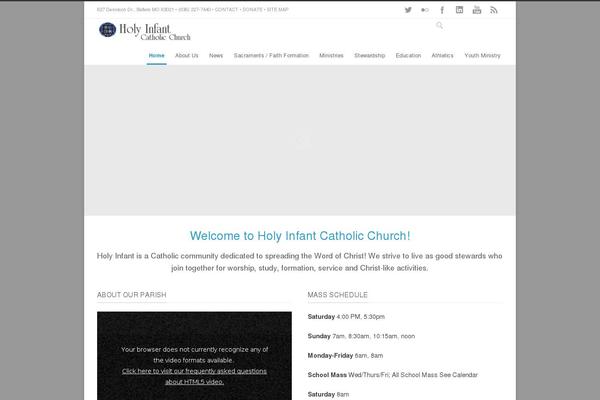Open the YouTube social icon
This screenshot has height=400, width=600.
click(x=476, y=10)
